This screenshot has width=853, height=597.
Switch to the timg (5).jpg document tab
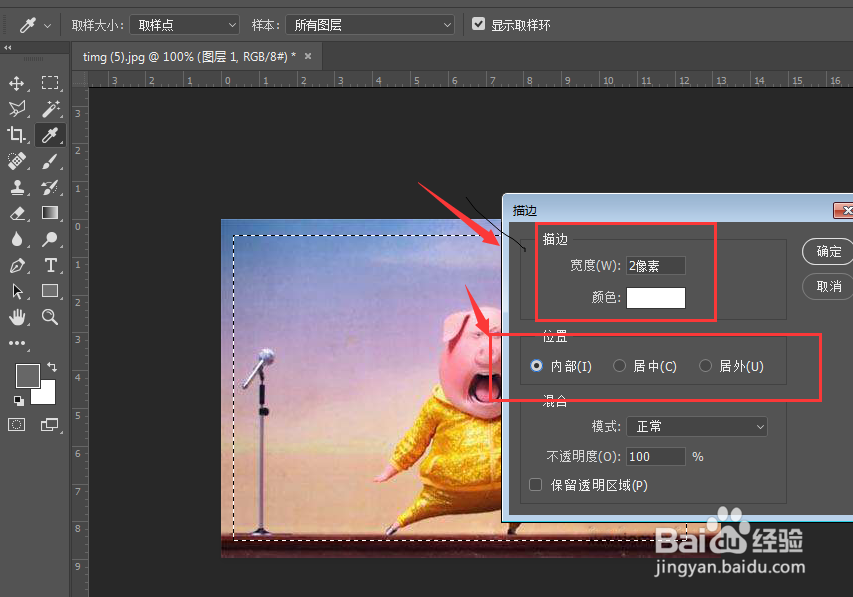189,57
